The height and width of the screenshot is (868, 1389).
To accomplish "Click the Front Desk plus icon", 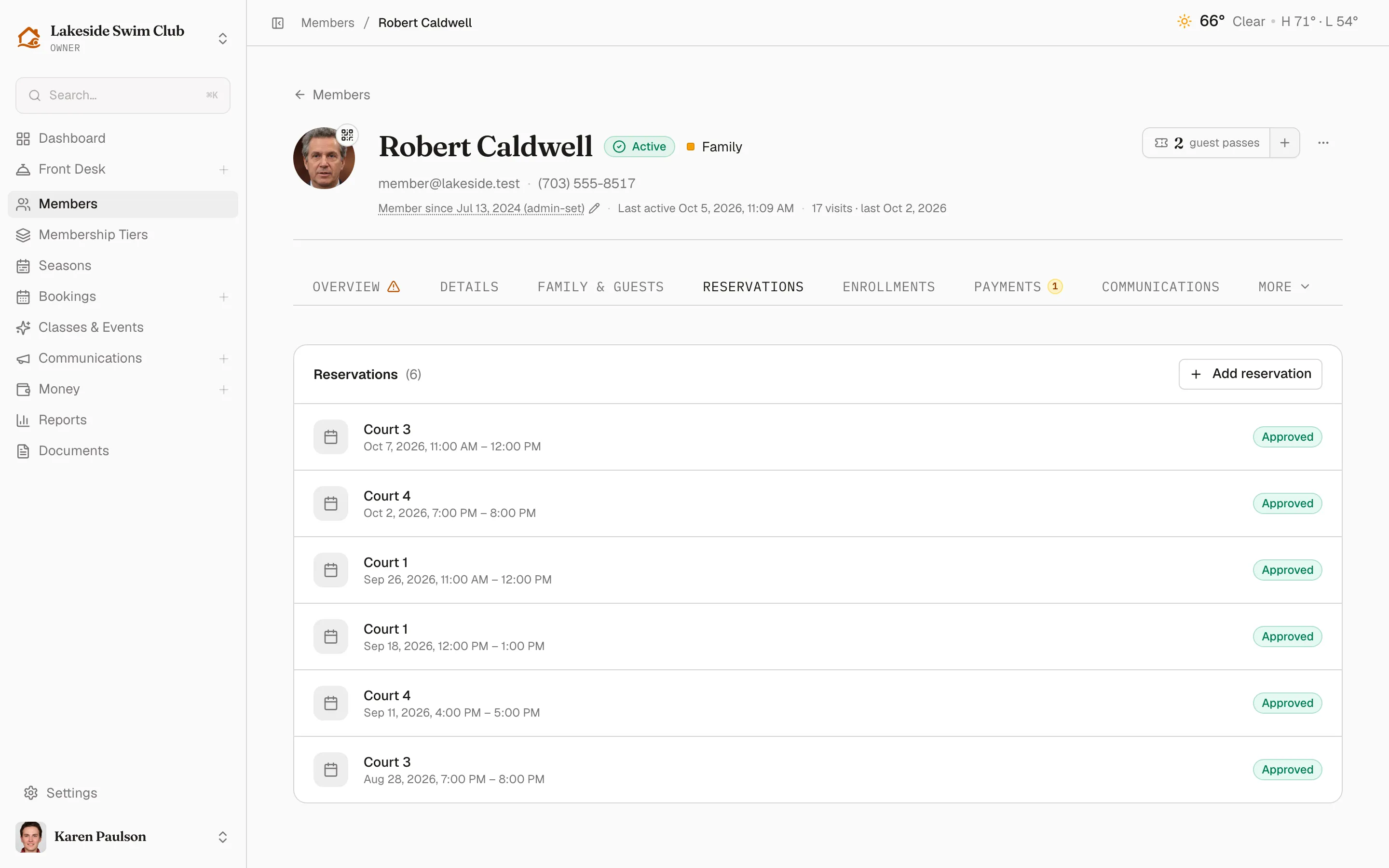I will click(x=224, y=169).
